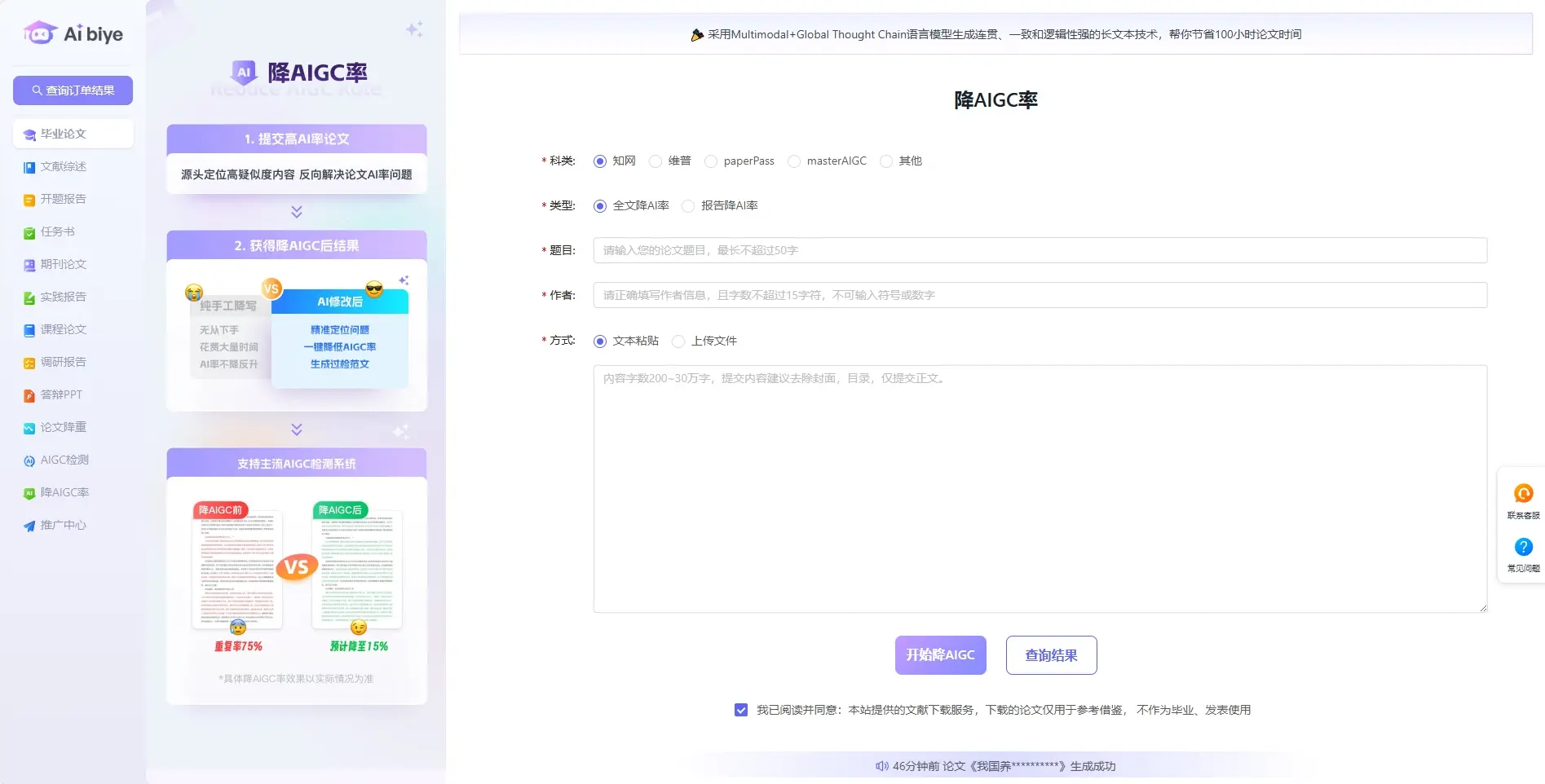Click the 开题报告 sidebar icon

[65, 199]
